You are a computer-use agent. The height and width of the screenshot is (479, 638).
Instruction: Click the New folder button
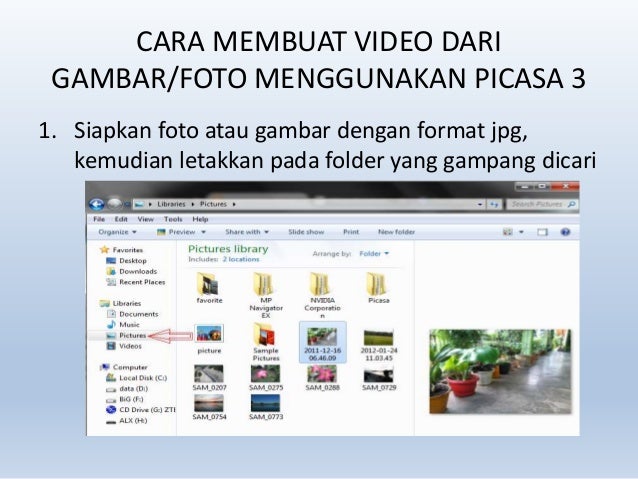coord(396,232)
